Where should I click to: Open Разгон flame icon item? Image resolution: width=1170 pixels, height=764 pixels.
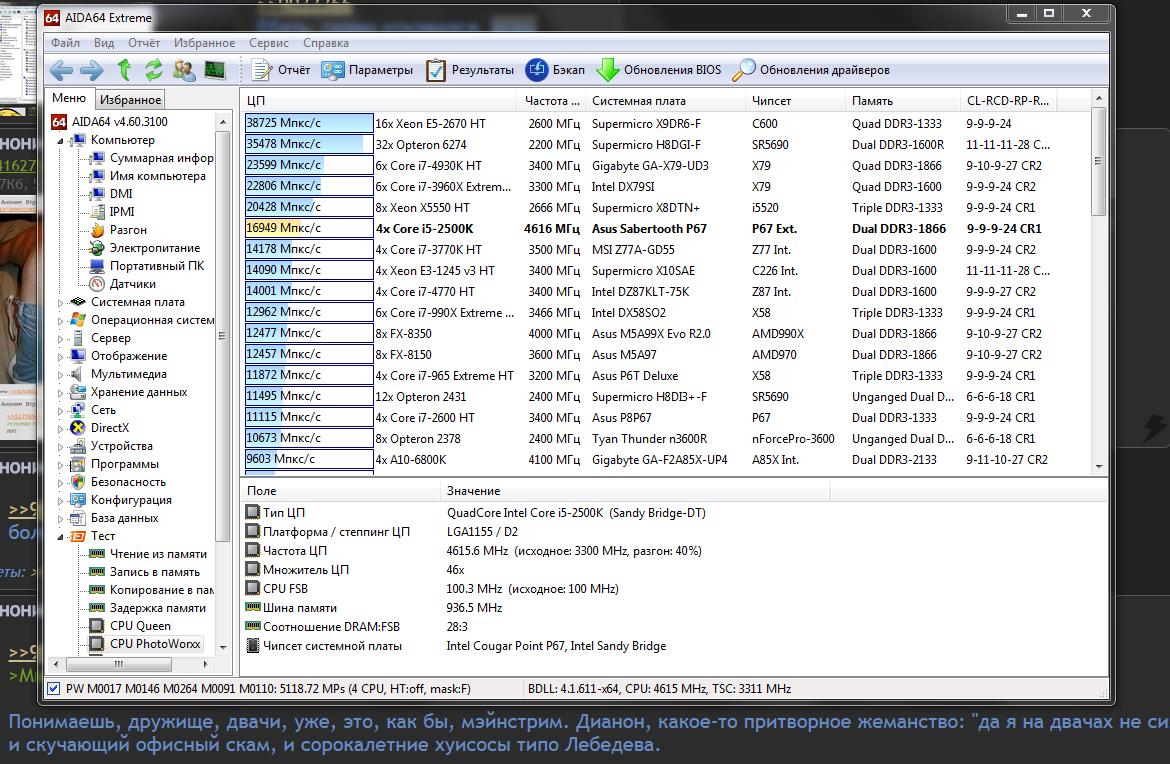97,230
